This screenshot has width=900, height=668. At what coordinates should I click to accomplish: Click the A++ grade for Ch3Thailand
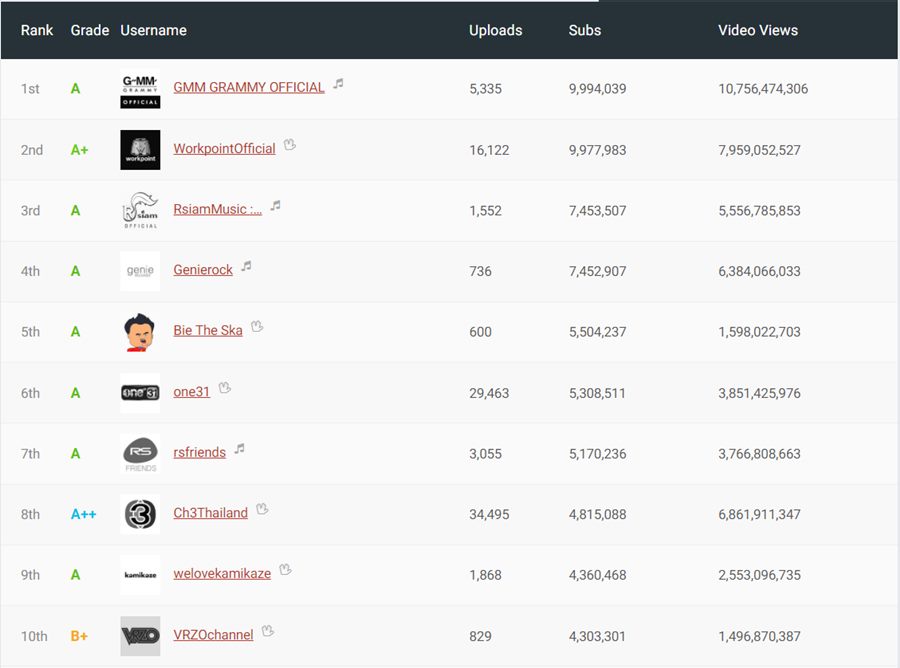(x=83, y=514)
